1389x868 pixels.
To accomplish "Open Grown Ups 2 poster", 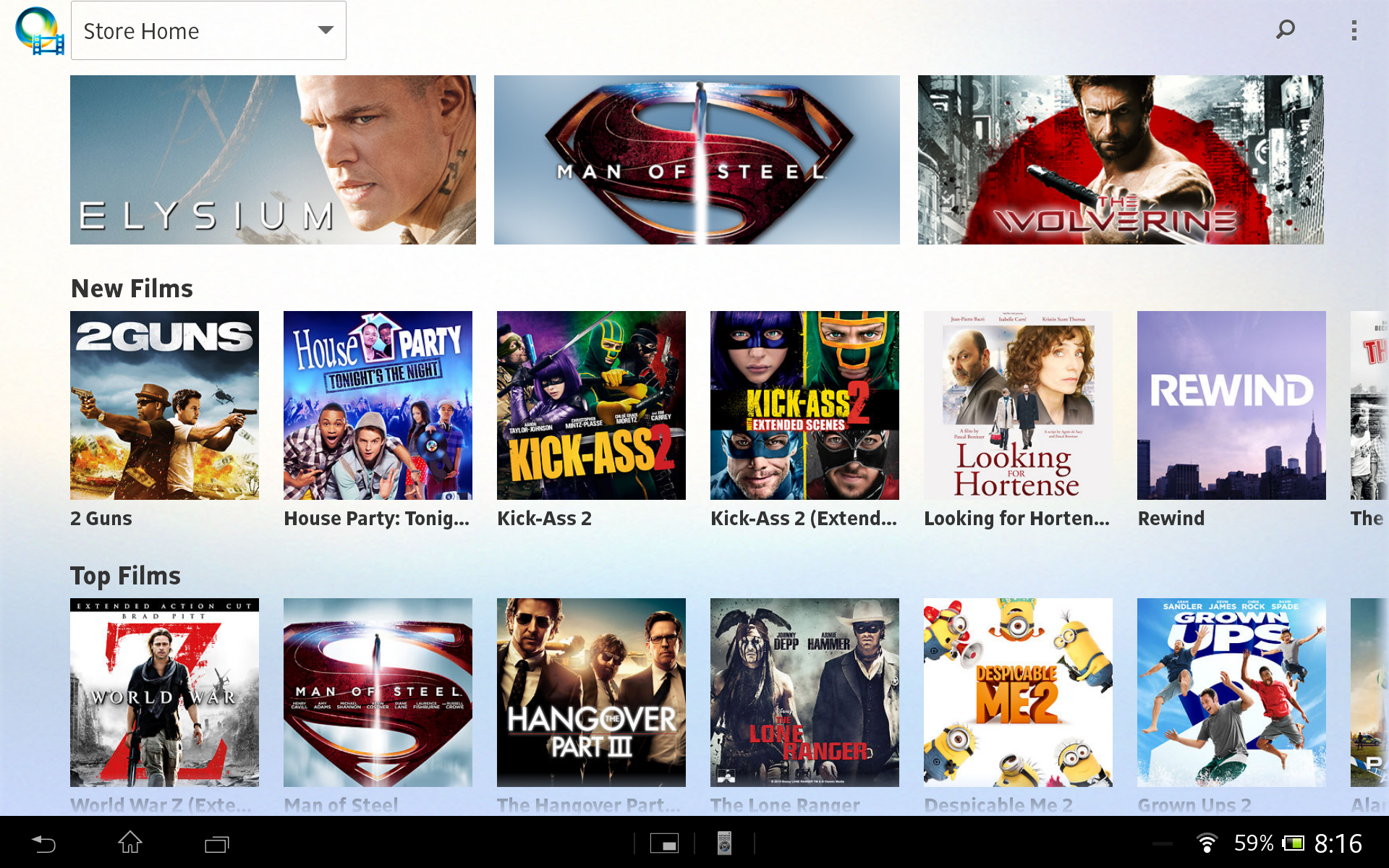I will (x=1231, y=692).
